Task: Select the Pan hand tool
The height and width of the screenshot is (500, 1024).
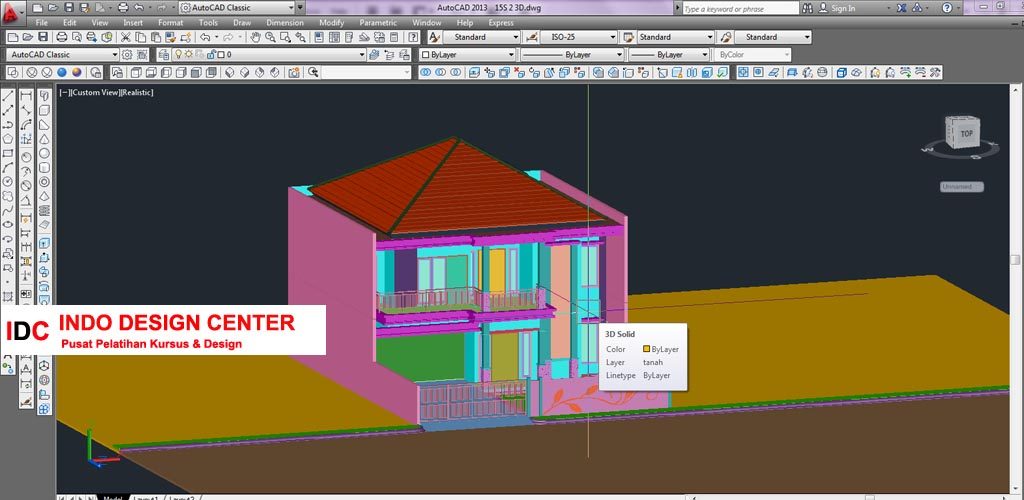Action: (x=256, y=37)
